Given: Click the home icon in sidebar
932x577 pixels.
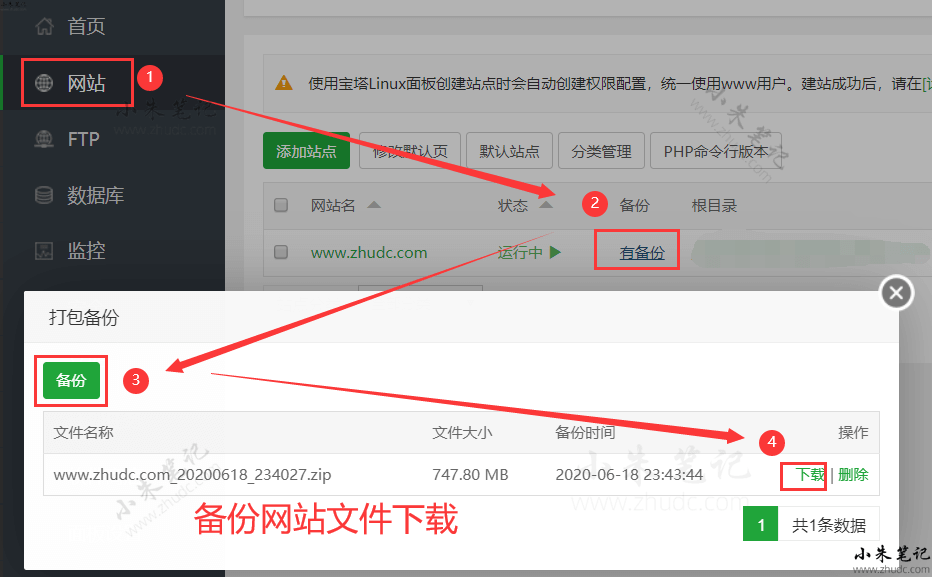Looking at the screenshot, I should point(44,27).
